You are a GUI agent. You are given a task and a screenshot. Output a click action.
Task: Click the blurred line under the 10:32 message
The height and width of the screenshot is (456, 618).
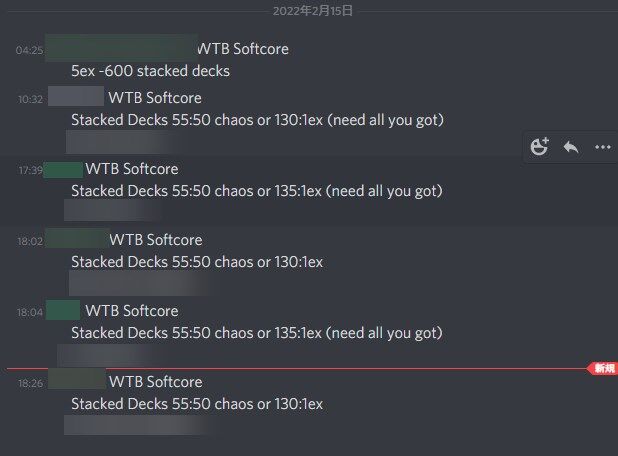[x=130, y=141]
